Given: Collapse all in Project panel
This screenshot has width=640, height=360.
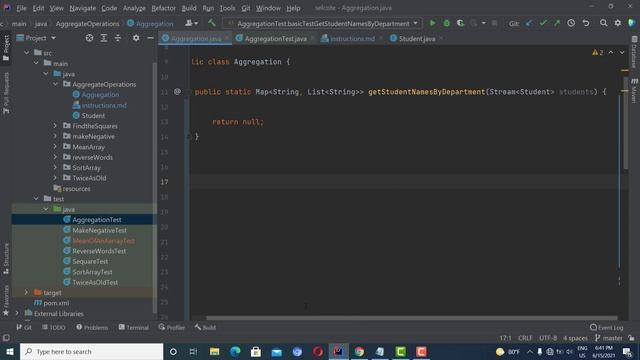Looking at the screenshot, I should [118, 38].
